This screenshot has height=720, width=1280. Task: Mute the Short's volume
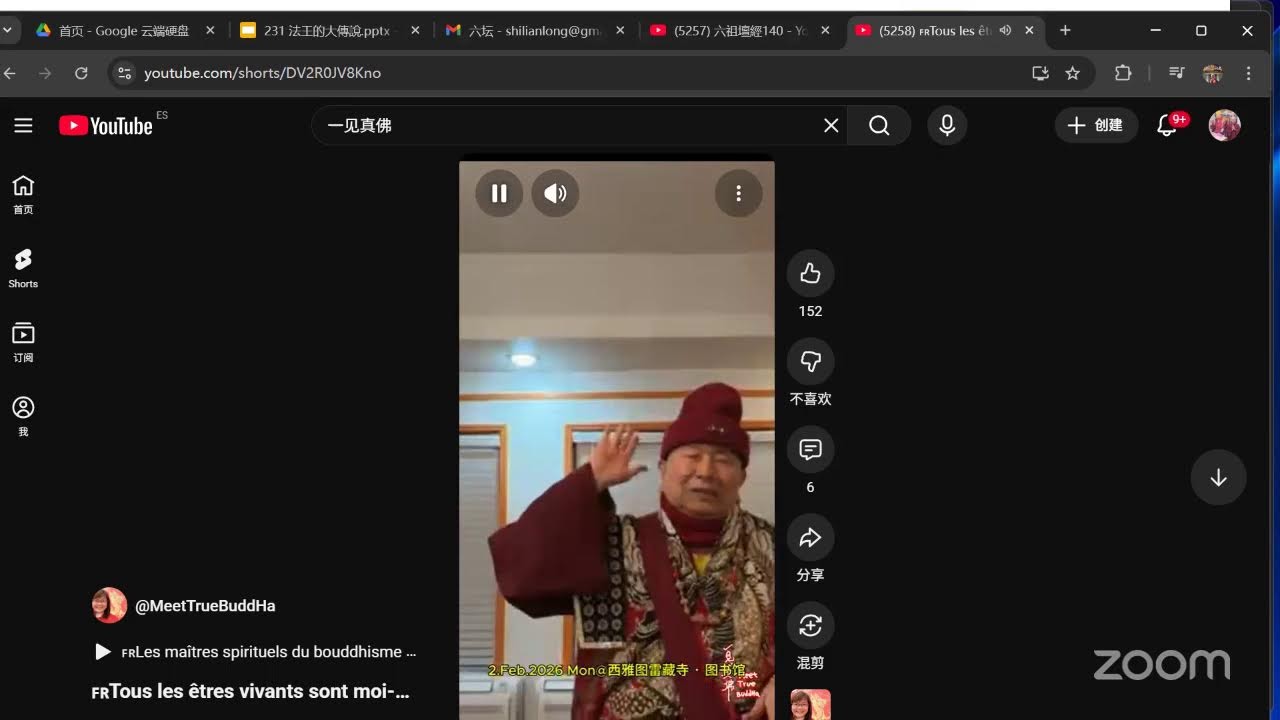click(x=555, y=193)
